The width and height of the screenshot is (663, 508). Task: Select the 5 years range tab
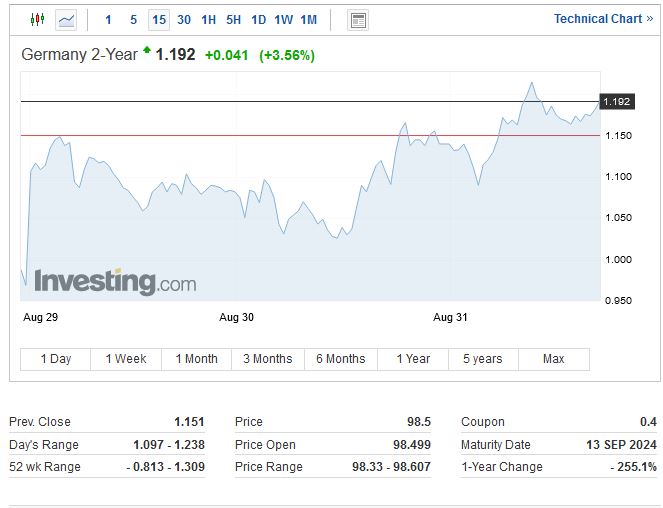[x=482, y=359]
